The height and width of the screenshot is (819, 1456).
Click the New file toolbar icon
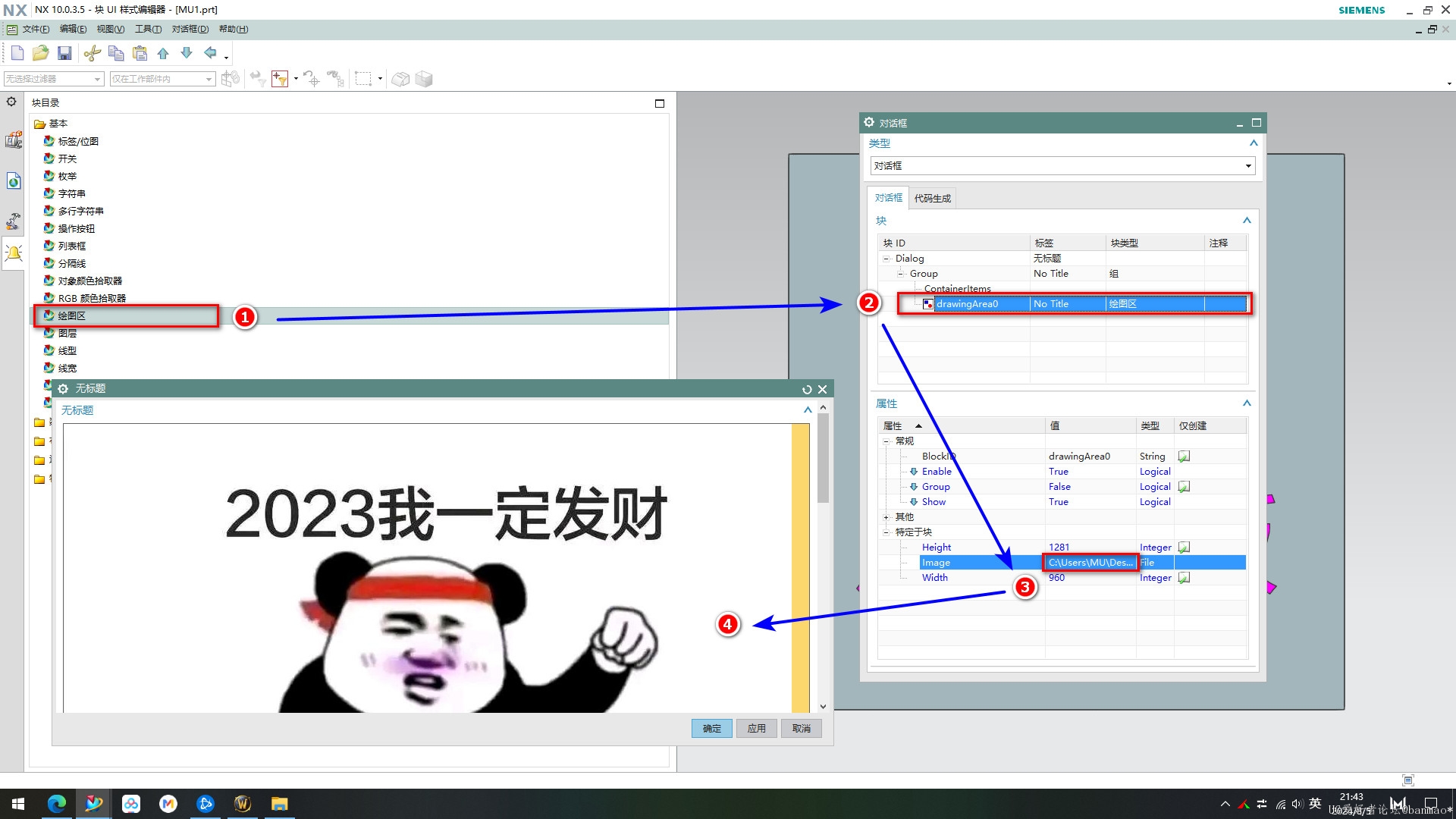pos(17,53)
